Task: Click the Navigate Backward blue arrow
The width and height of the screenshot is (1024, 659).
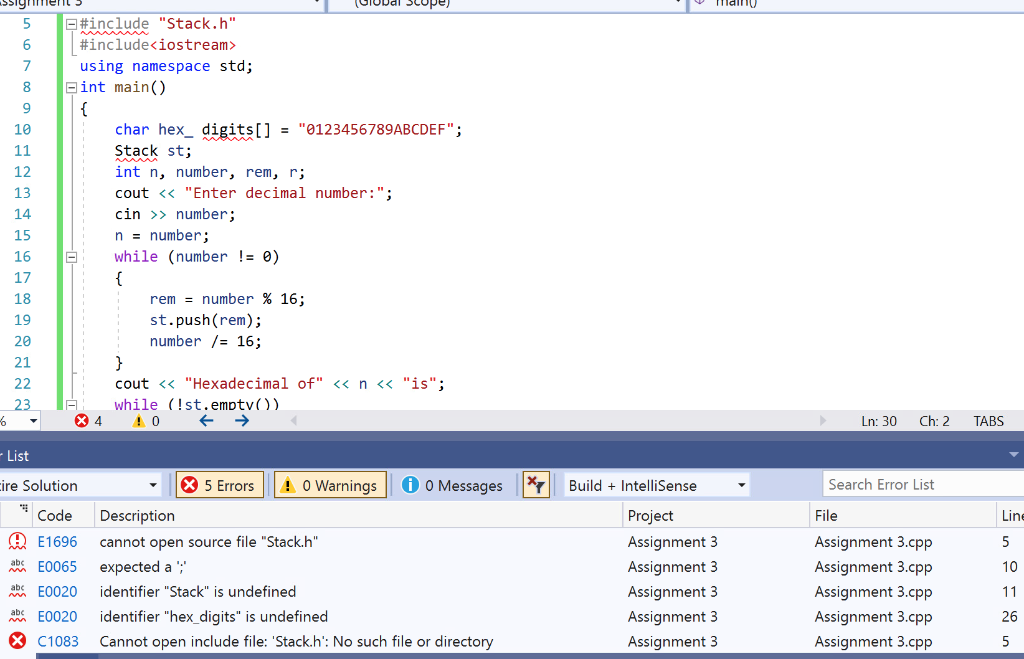Action: click(206, 421)
